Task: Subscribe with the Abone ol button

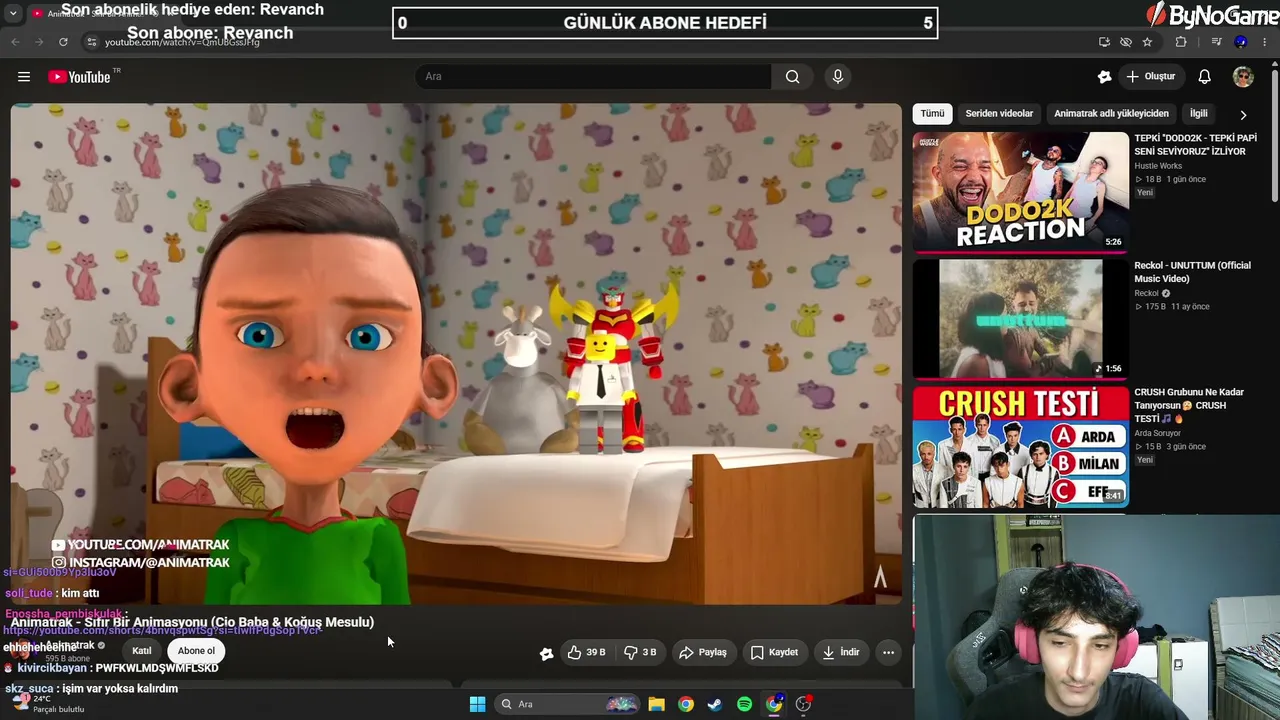Action: click(x=196, y=651)
